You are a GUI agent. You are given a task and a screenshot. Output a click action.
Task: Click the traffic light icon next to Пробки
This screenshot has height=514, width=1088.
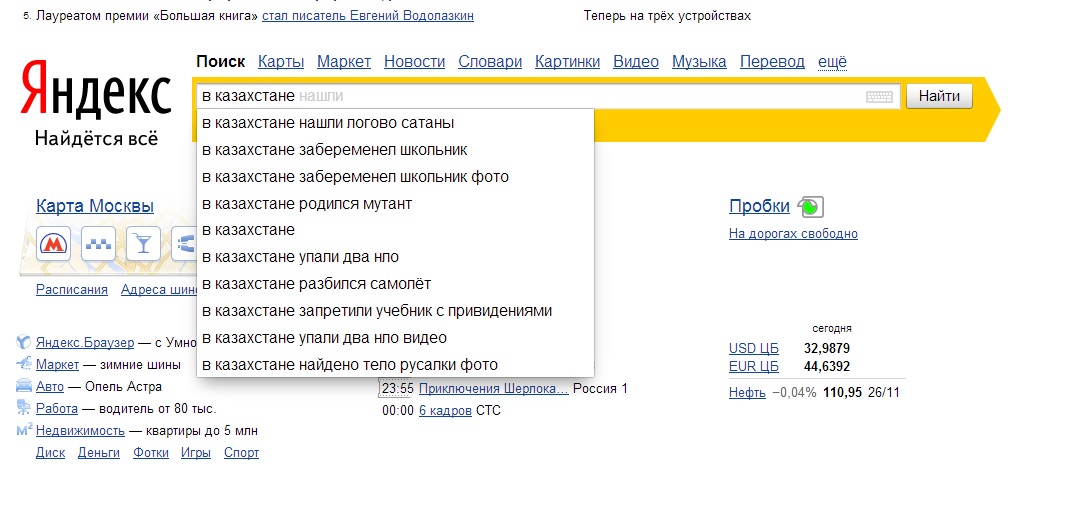810,207
